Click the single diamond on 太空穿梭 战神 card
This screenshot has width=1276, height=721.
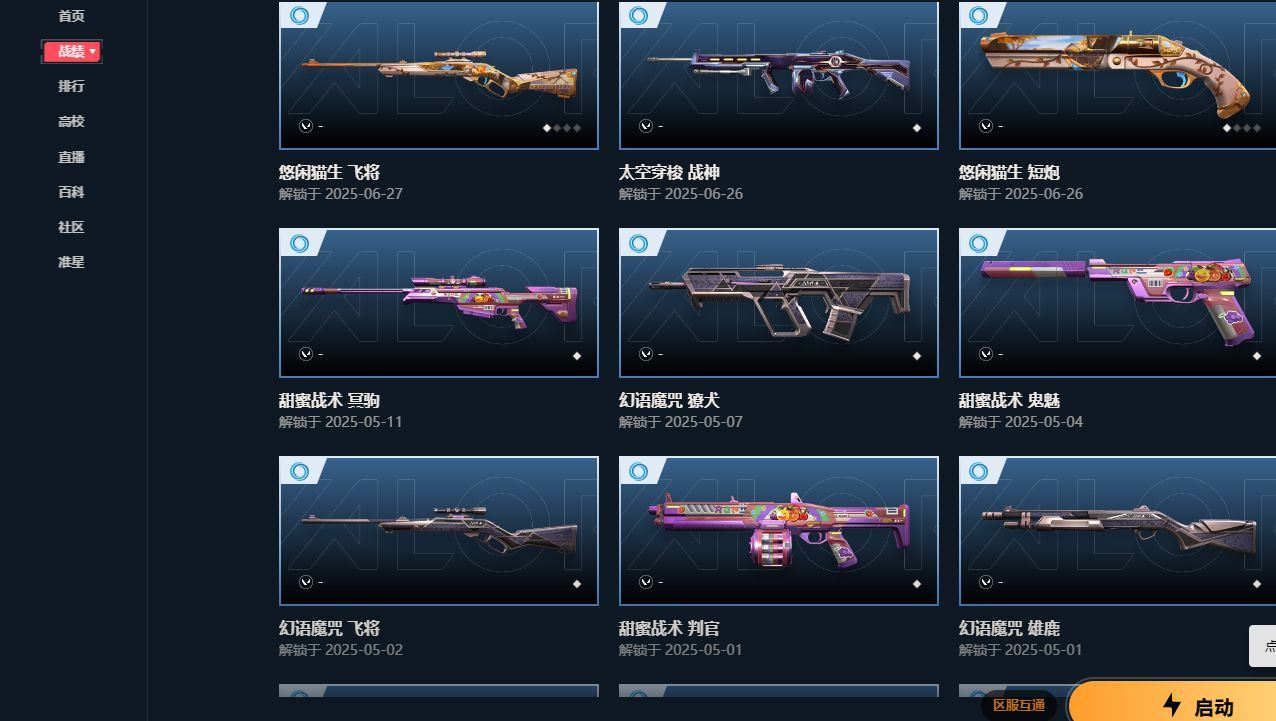(x=917, y=128)
